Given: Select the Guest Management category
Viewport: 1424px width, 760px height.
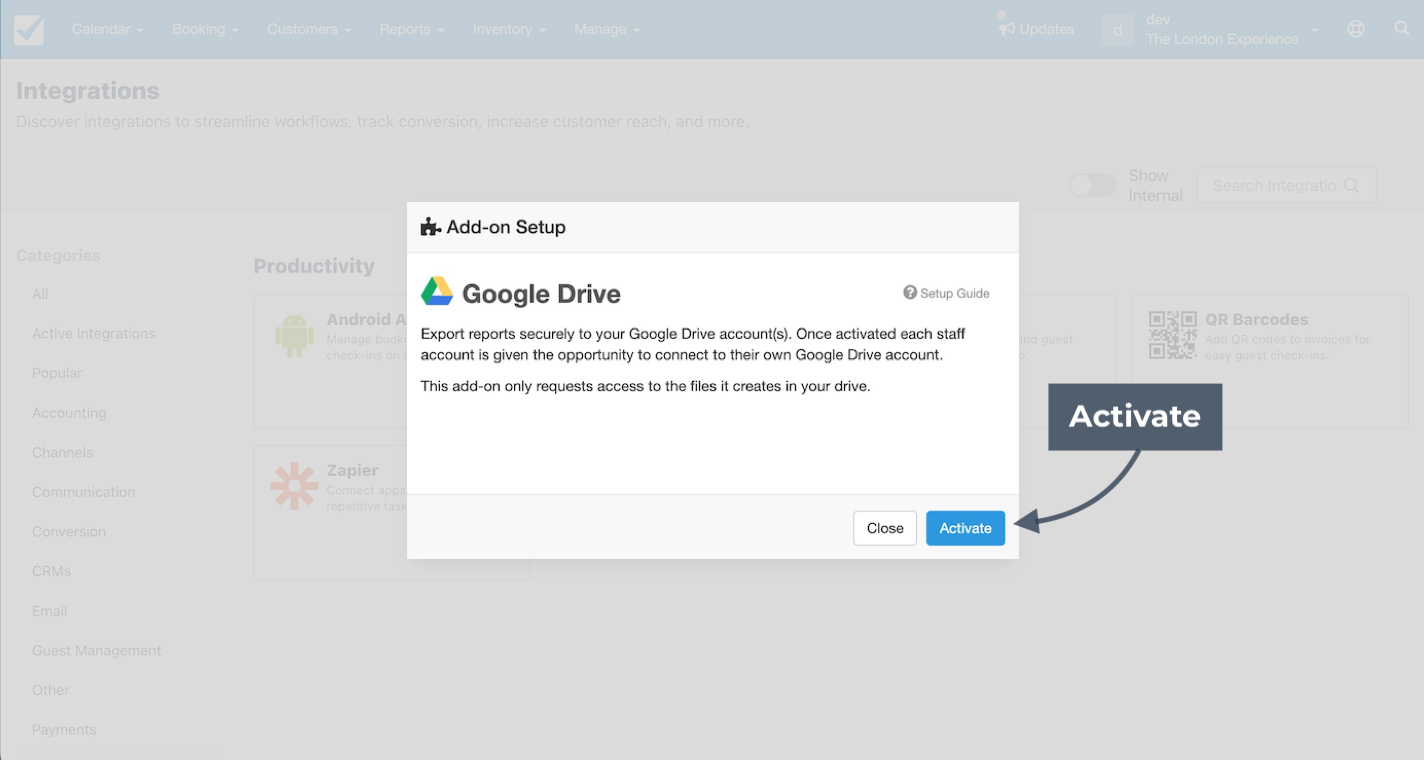Looking at the screenshot, I should tap(96, 650).
